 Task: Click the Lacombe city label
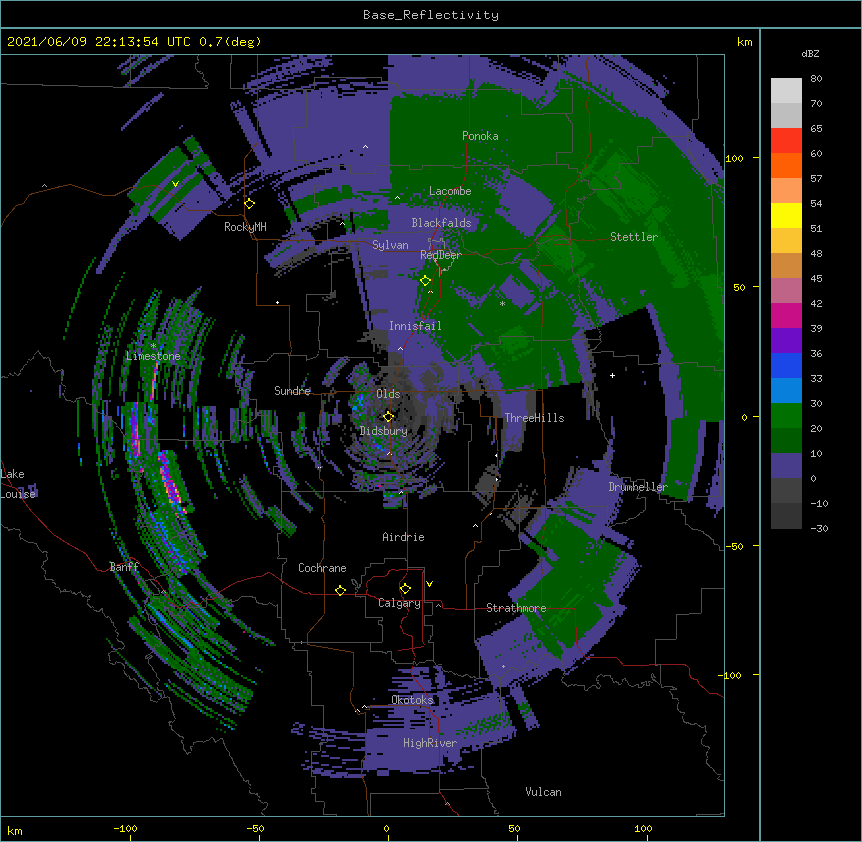click(450, 191)
